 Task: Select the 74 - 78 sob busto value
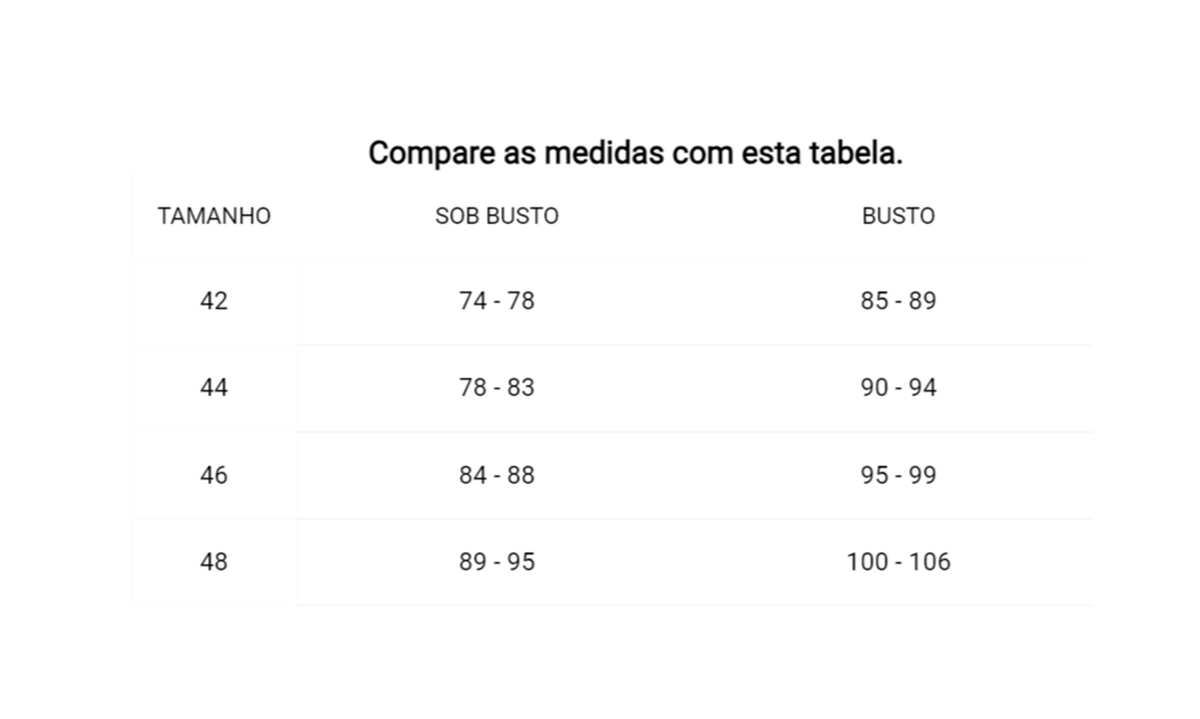tap(497, 301)
